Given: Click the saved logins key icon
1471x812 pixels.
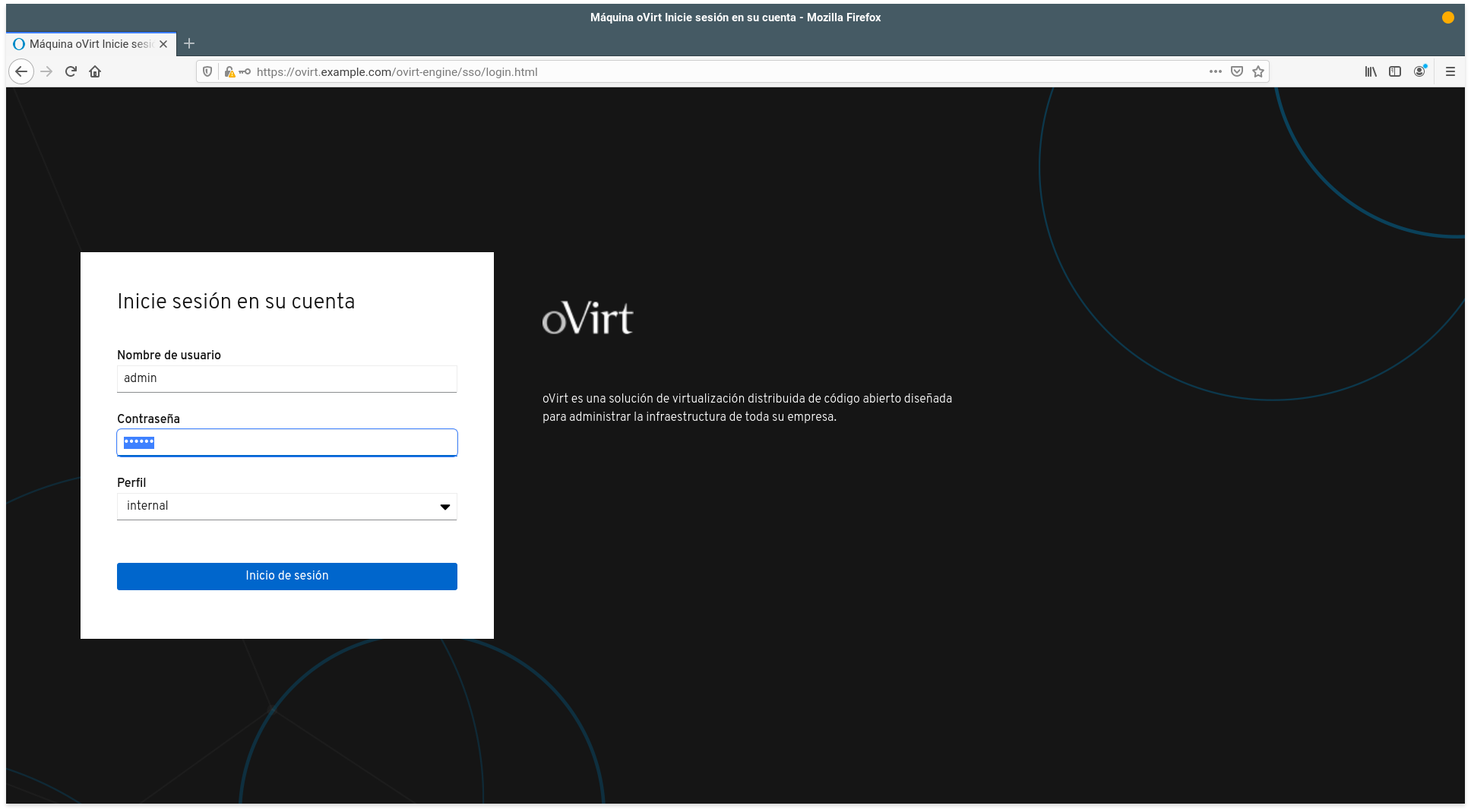Looking at the screenshot, I should pos(244,71).
